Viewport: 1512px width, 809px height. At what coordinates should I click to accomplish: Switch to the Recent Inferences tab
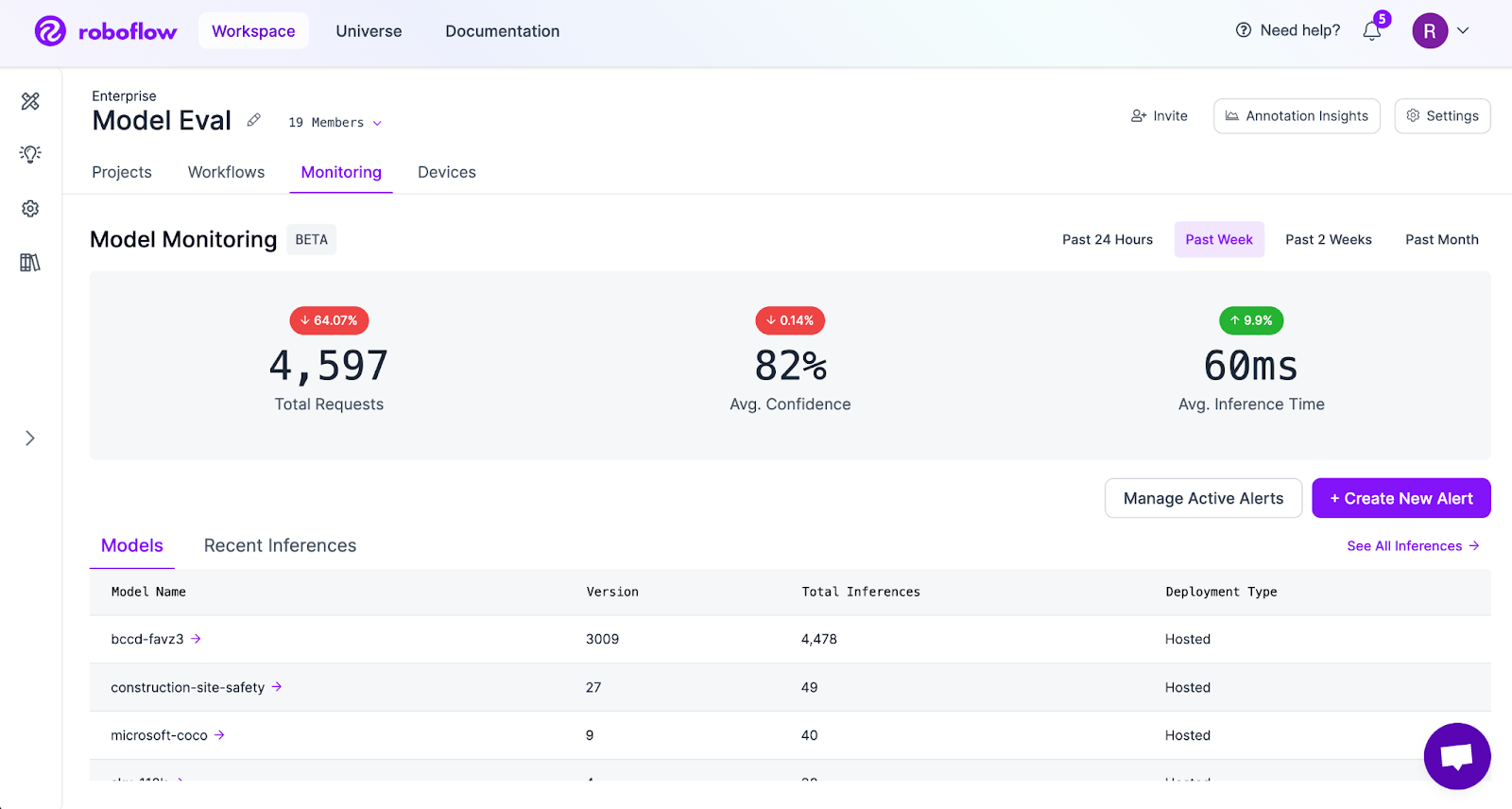click(280, 545)
